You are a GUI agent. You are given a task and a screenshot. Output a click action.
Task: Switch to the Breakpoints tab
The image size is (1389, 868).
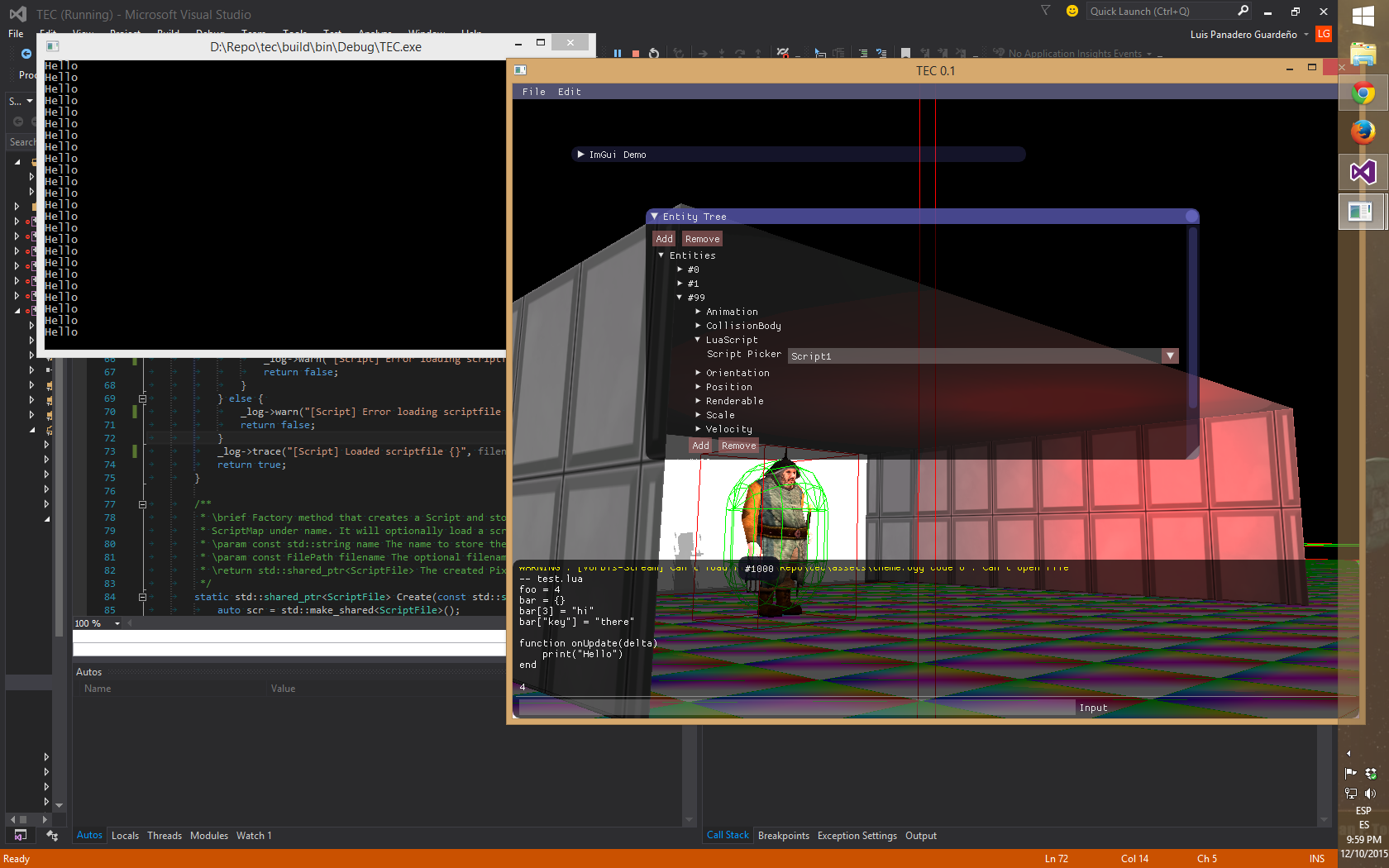coord(783,836)
